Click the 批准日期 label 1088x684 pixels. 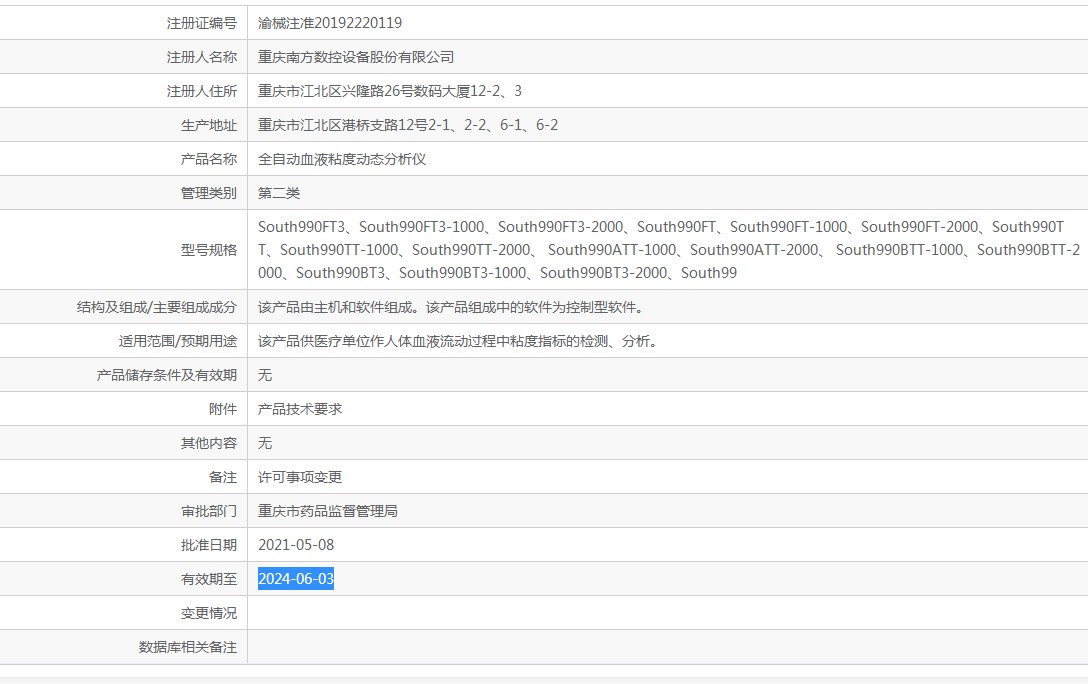[x=208, y=545]
